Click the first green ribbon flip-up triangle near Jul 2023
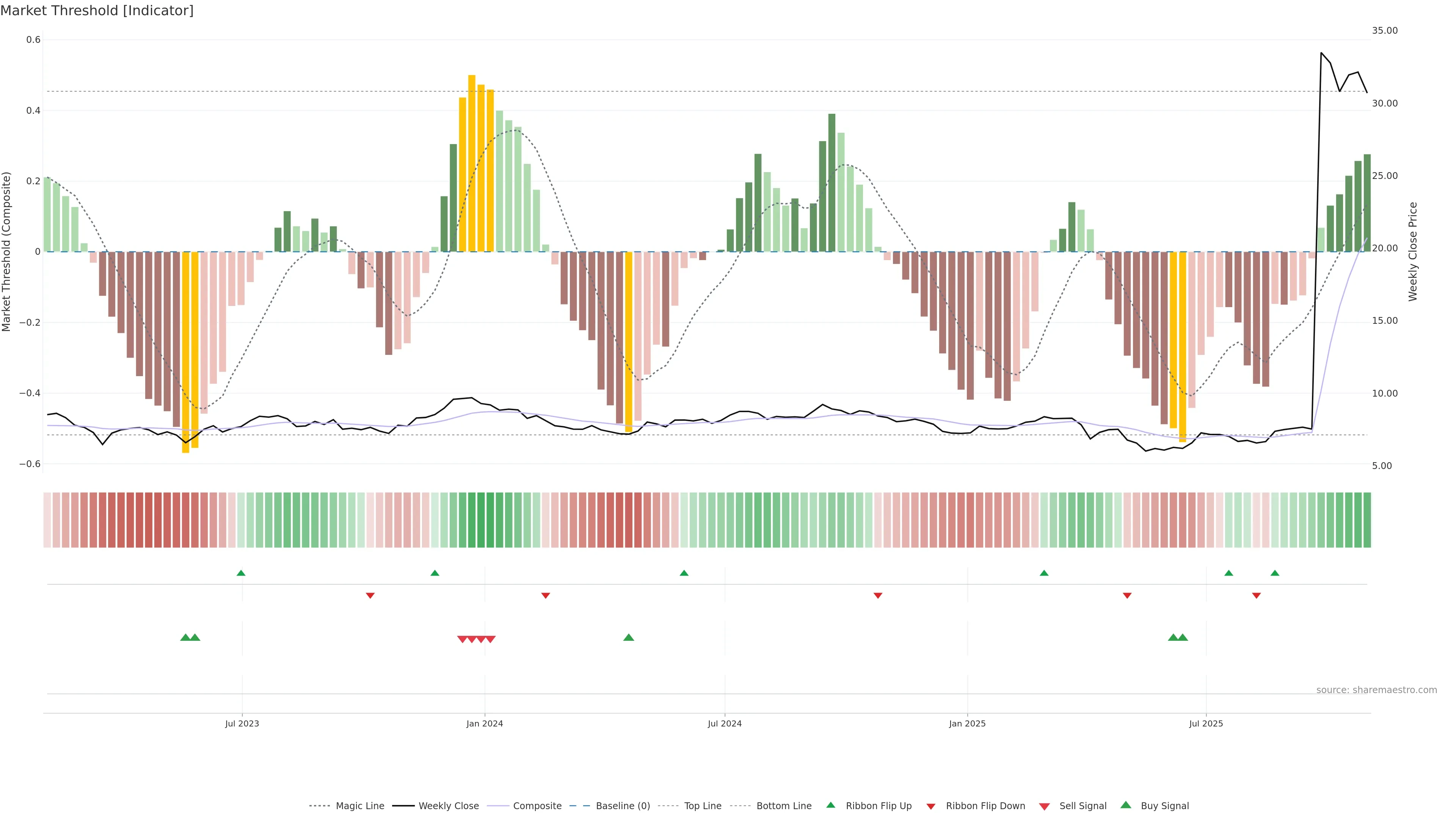The width and height of the screenshot is (1456, 819). pyautogui.click(x=241, y=573)
